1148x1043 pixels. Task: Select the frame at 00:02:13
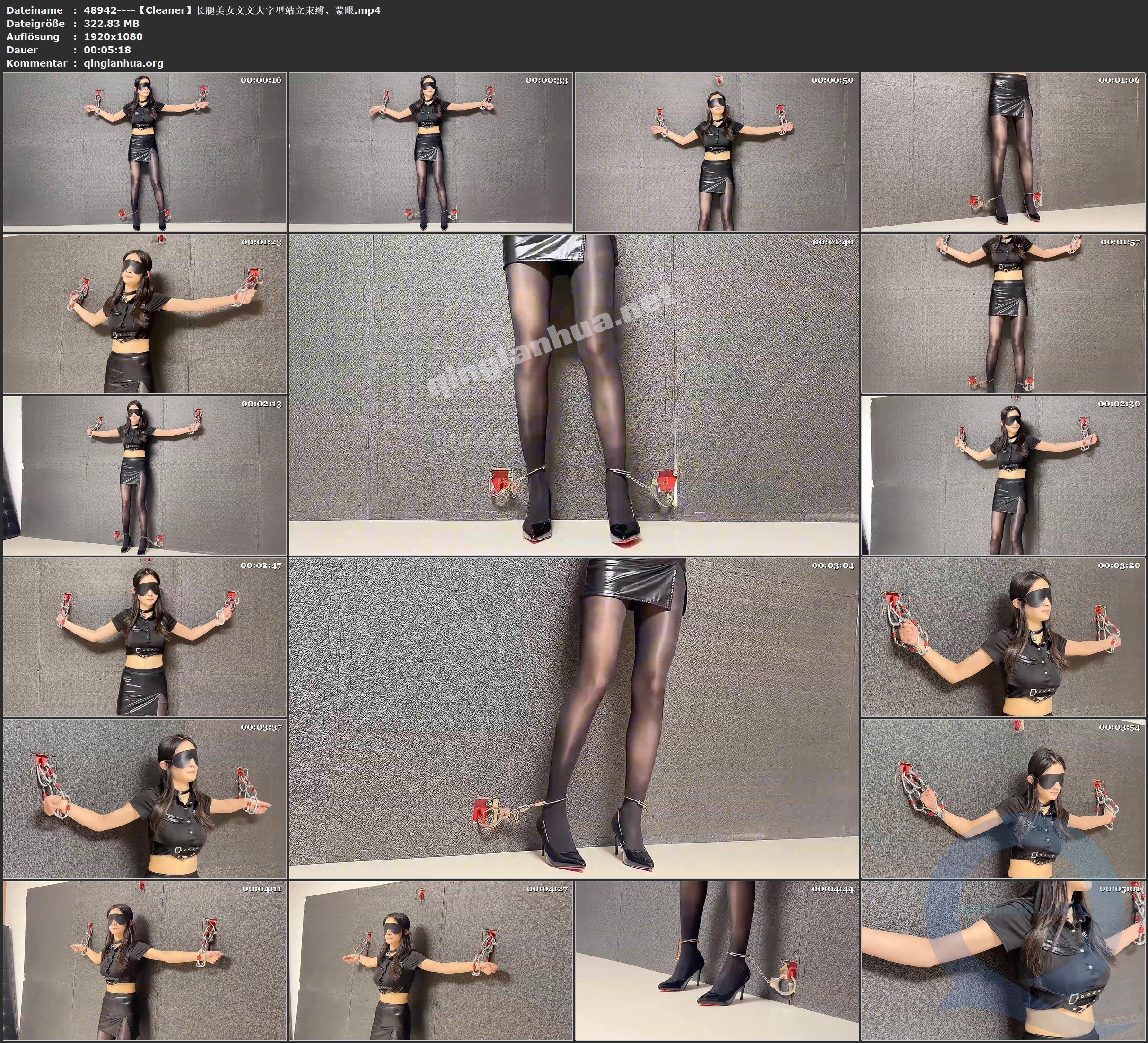click(145, 475)
